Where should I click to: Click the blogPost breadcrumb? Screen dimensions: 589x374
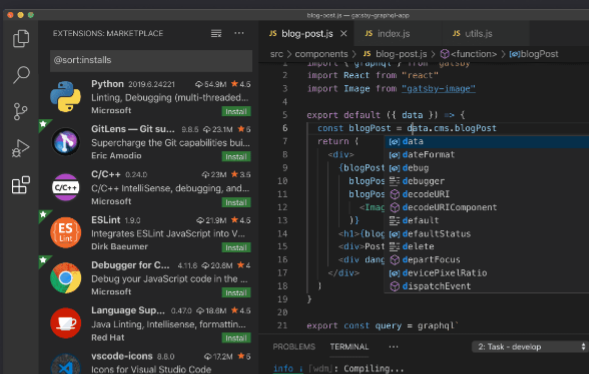pos(534,54)
